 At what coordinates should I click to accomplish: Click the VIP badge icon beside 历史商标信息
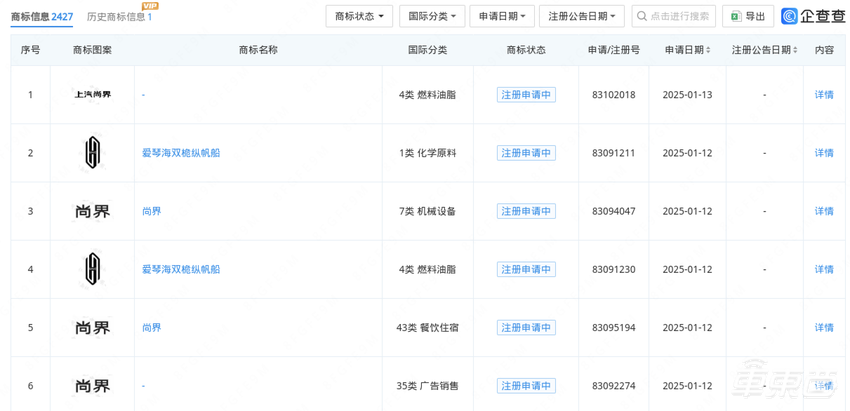[150, 6]
